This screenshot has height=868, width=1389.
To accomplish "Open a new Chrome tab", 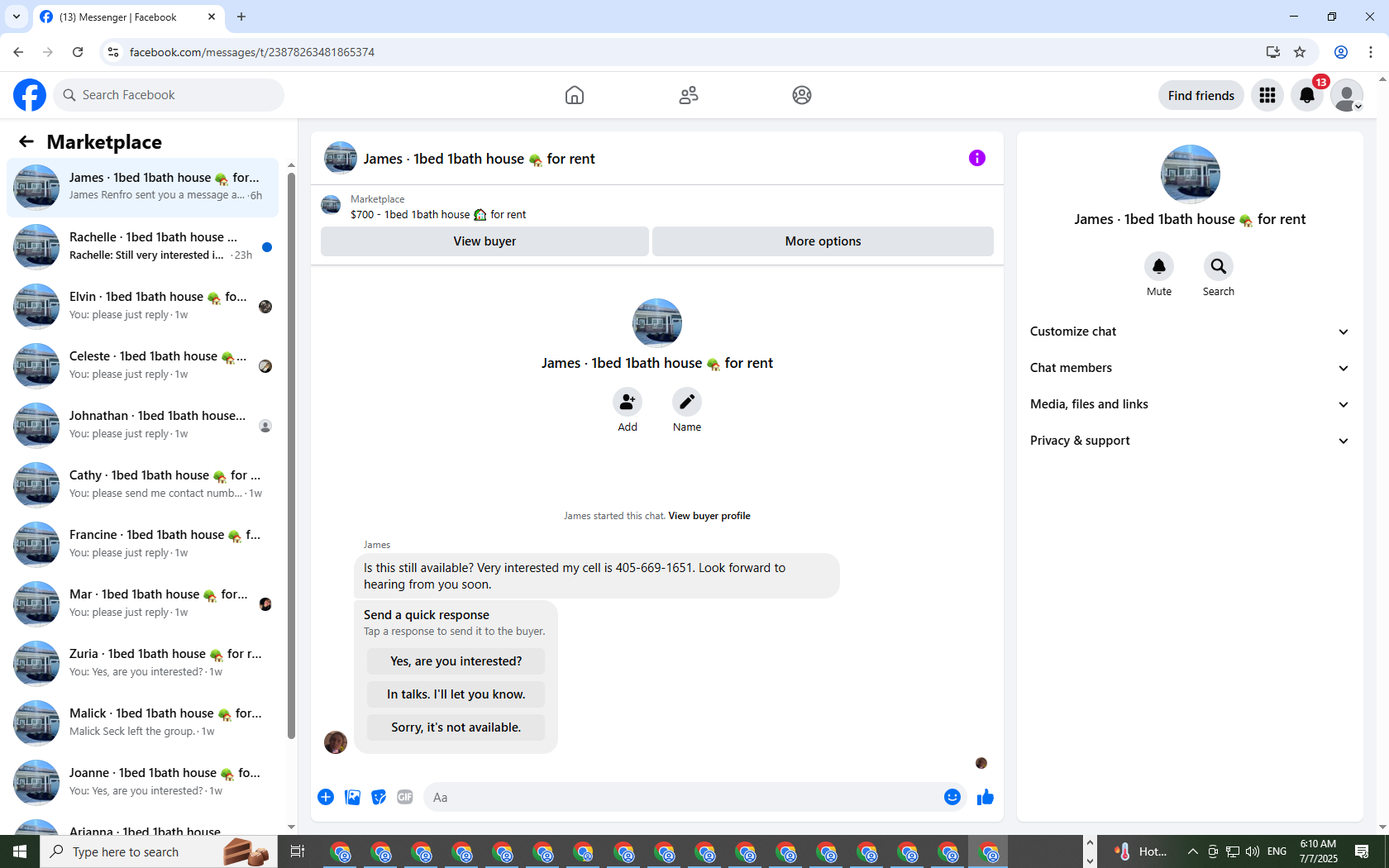I will [241, 17].
